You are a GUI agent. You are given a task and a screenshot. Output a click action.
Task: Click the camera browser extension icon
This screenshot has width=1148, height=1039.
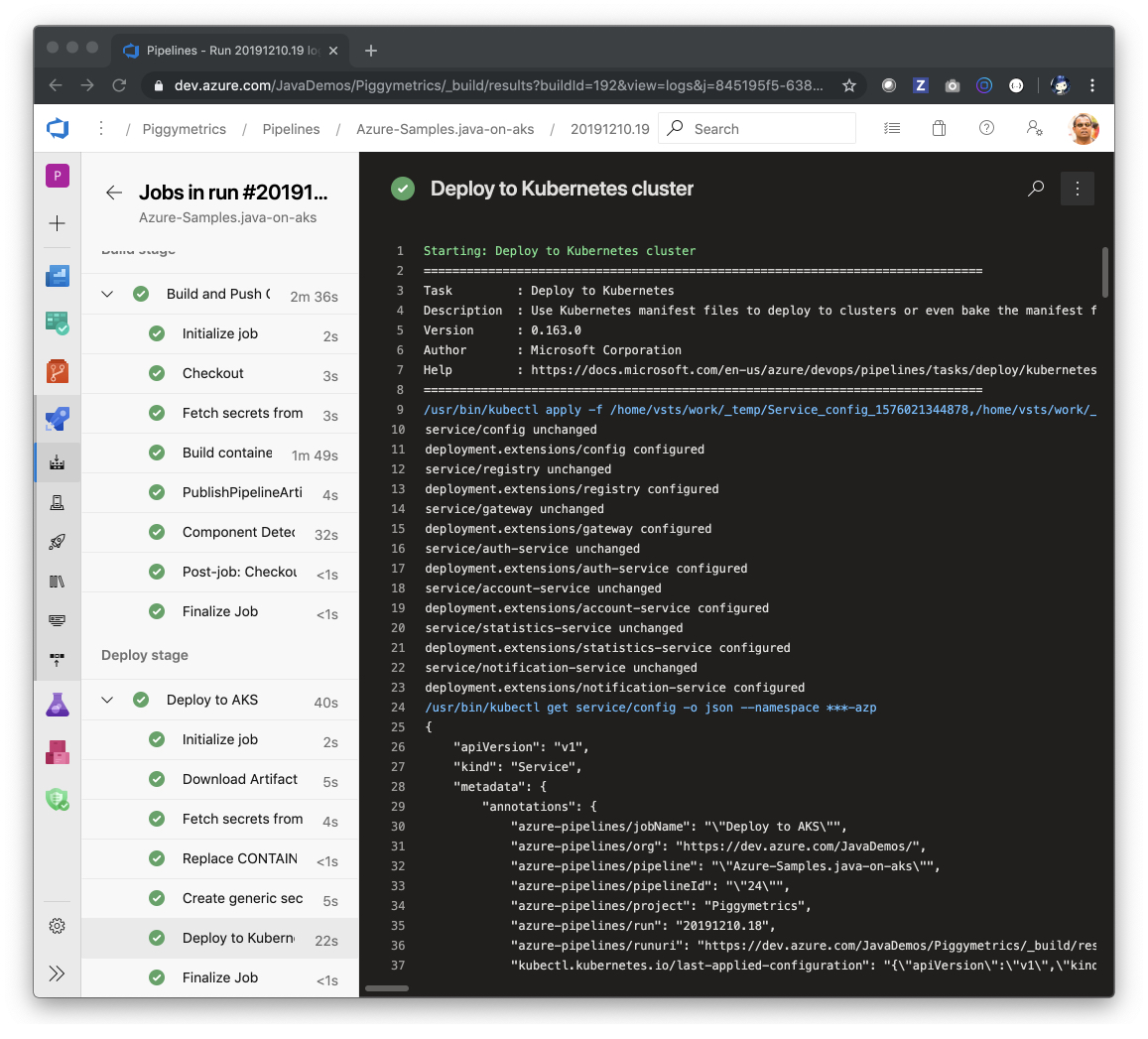(952, 85)
